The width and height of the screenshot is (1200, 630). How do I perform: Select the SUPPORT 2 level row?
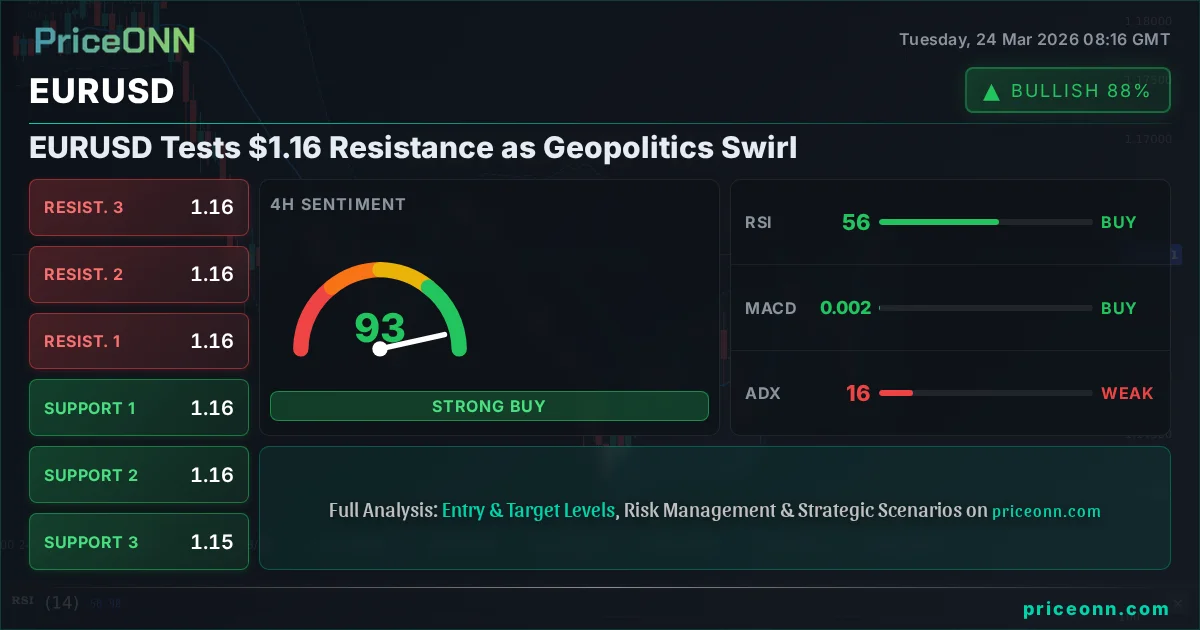[x=139, y=475]
